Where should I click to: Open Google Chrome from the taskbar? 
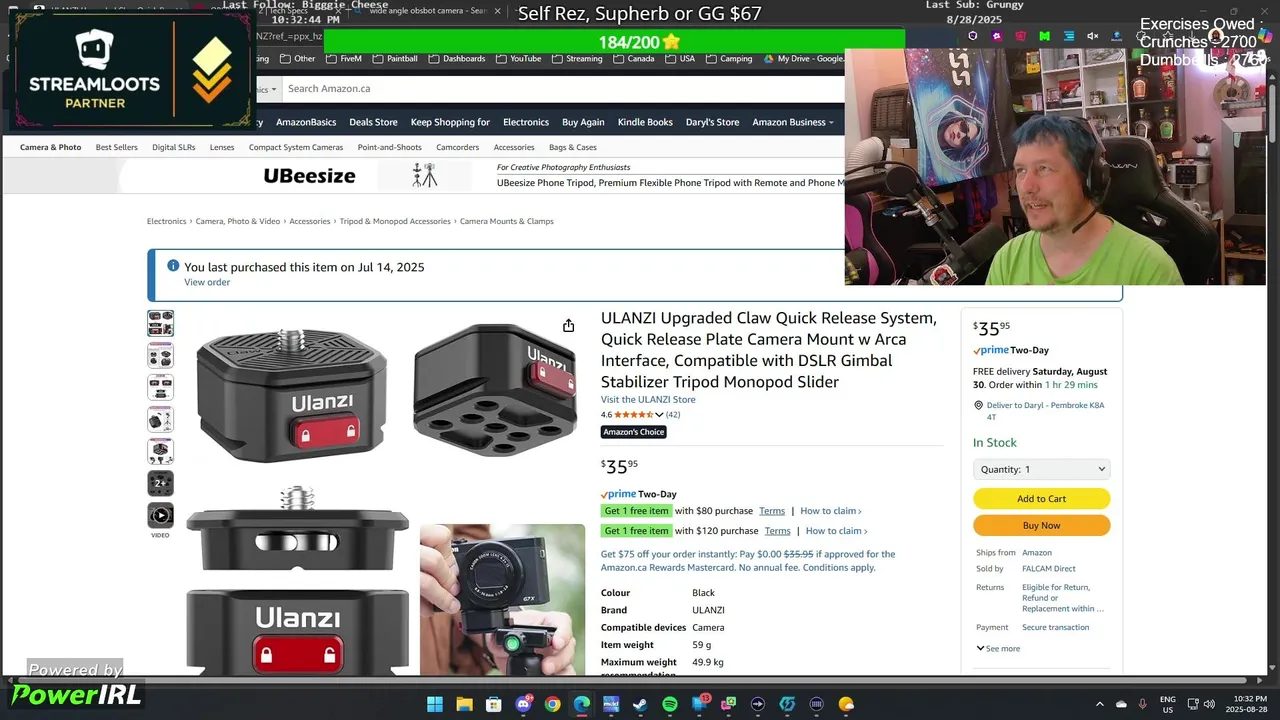coord(552,704)
